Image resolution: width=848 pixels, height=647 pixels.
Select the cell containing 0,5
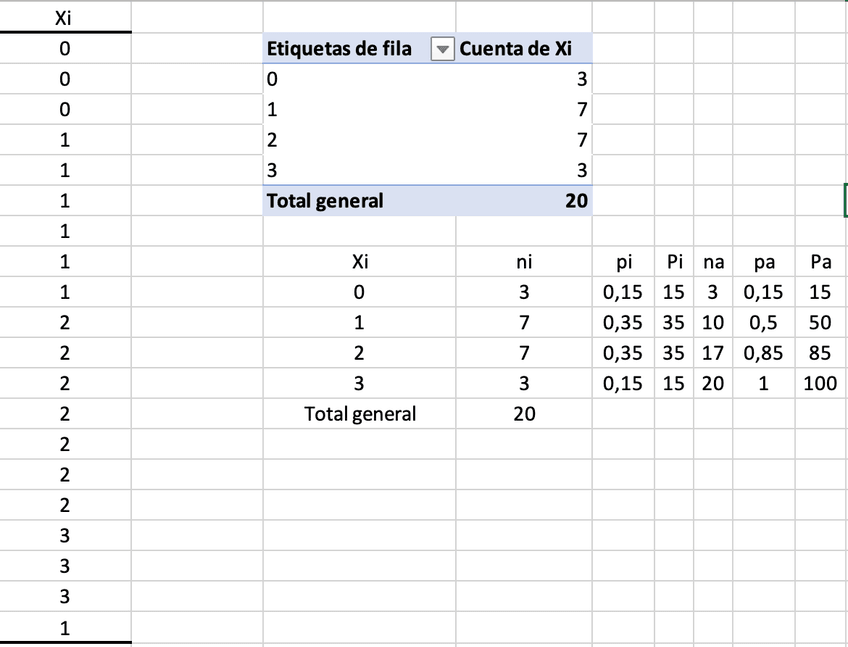(x=764, y=323)
